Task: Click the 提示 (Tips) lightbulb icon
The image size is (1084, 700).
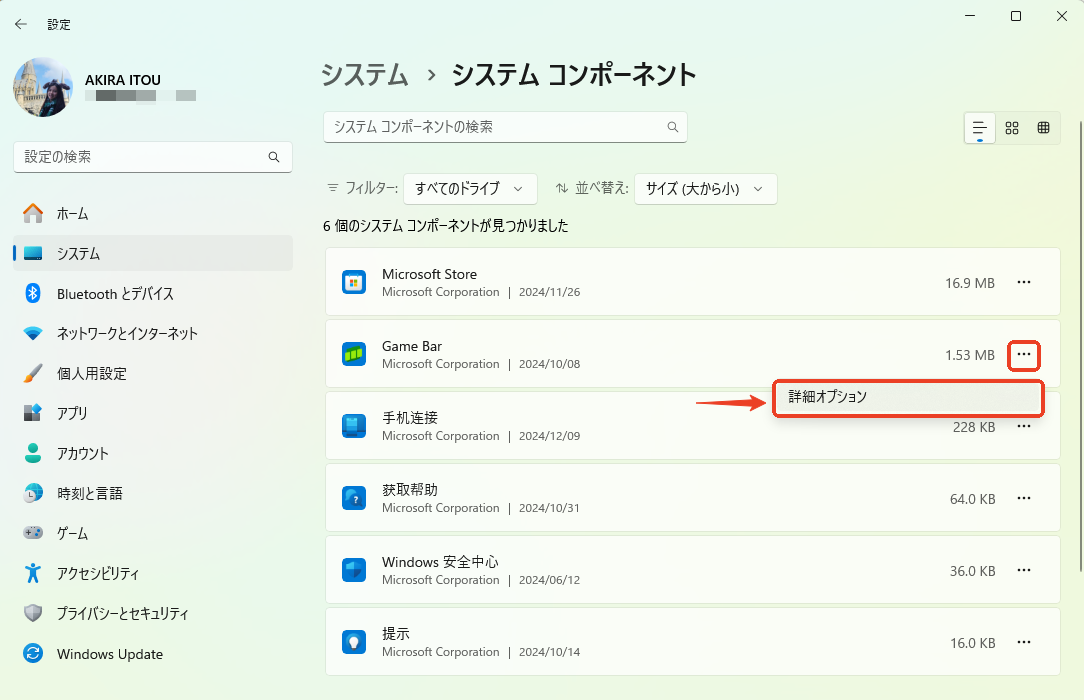Action: pyautogui.click(x=352, y=642)
